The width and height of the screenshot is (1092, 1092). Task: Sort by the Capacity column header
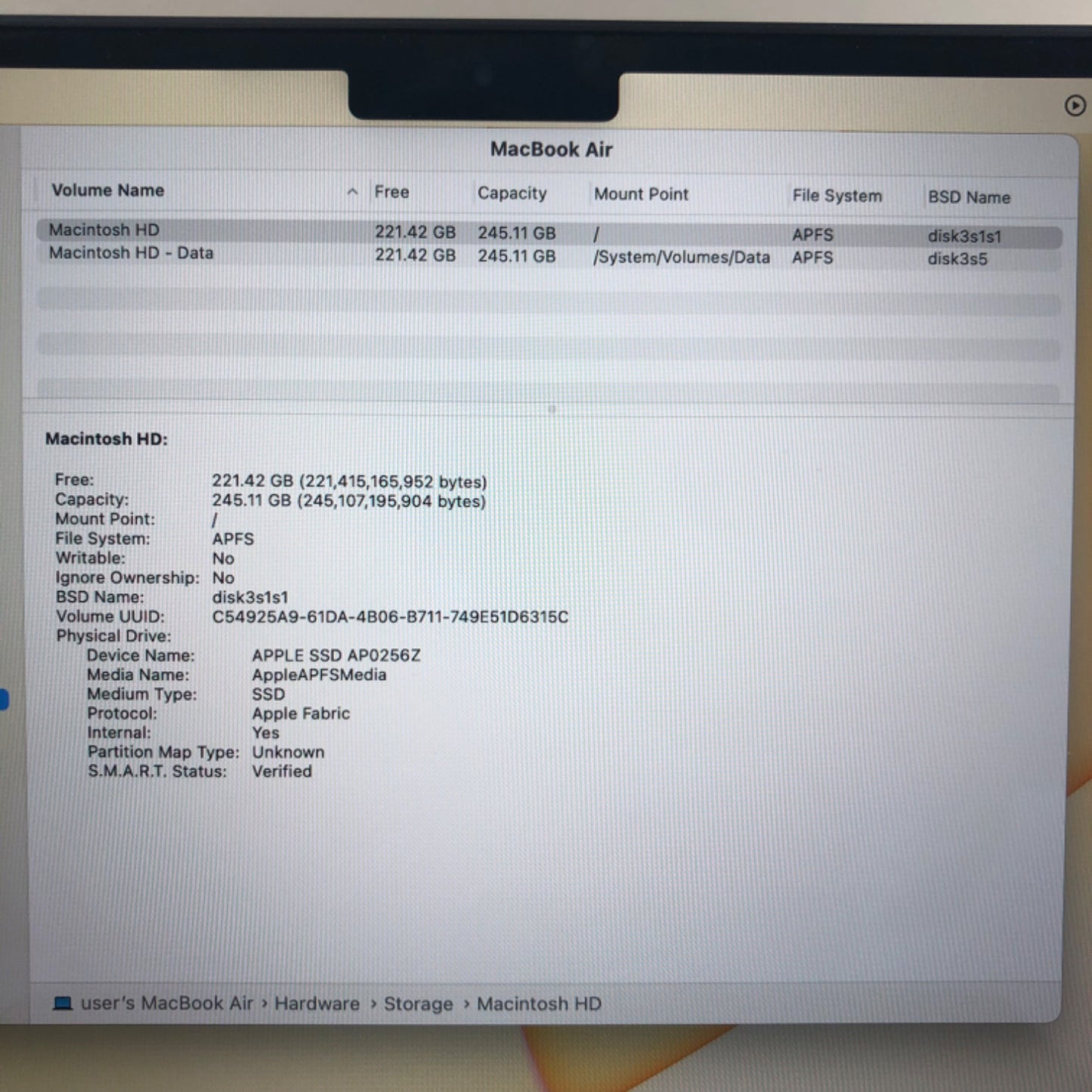[x=512, y=193]
